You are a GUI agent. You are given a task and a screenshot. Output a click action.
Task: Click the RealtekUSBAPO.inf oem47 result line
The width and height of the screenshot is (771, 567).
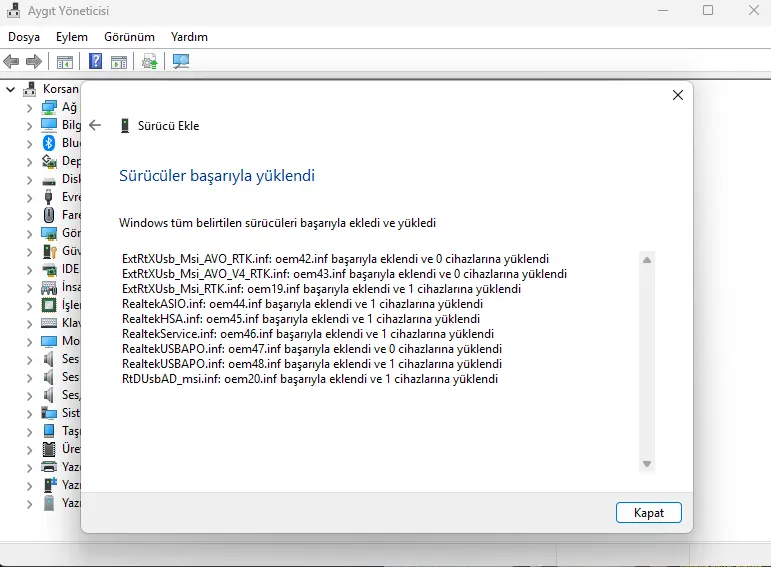(x=312, y=349)
